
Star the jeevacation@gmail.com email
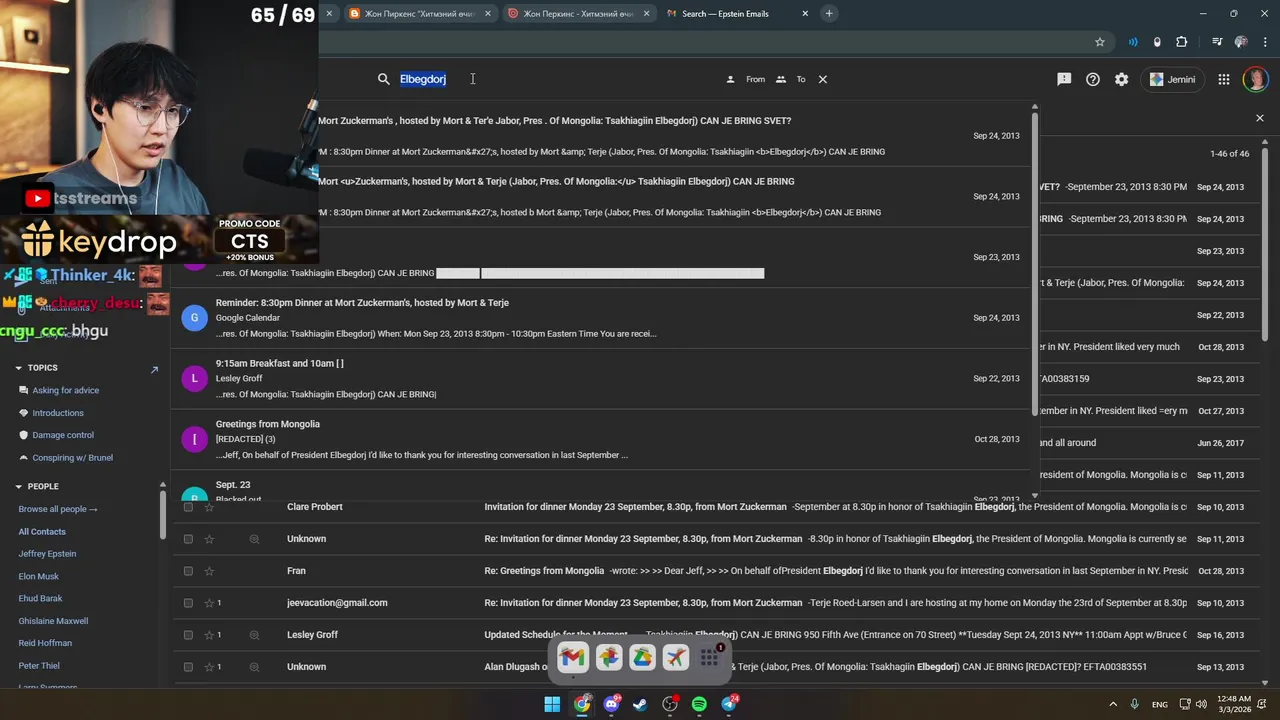209,603
